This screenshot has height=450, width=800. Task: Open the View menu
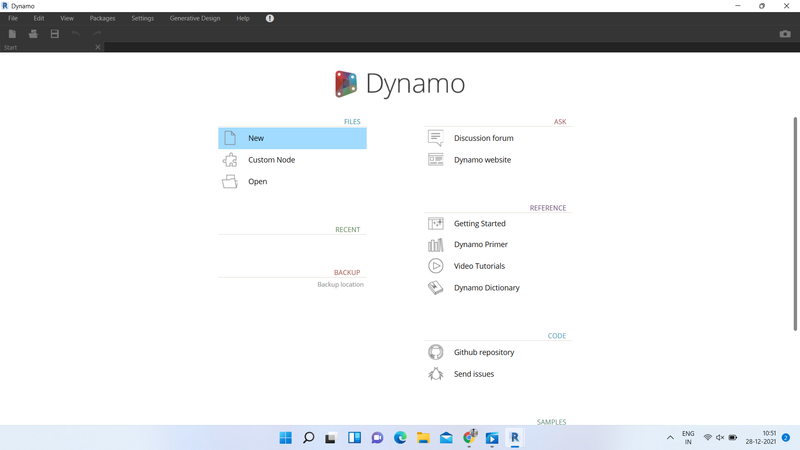coord(67,18)
